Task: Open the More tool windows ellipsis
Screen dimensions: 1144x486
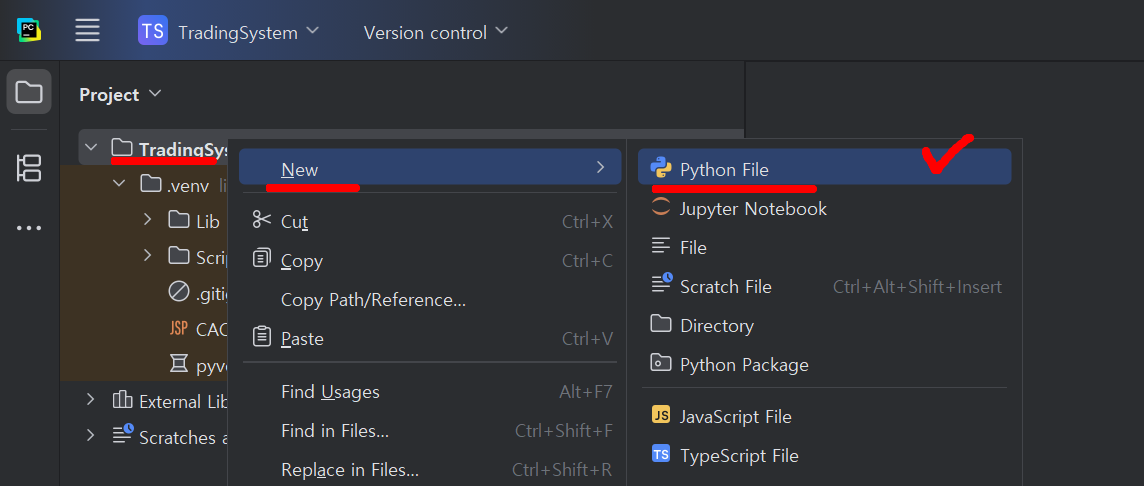Action: tap(29, 228)
